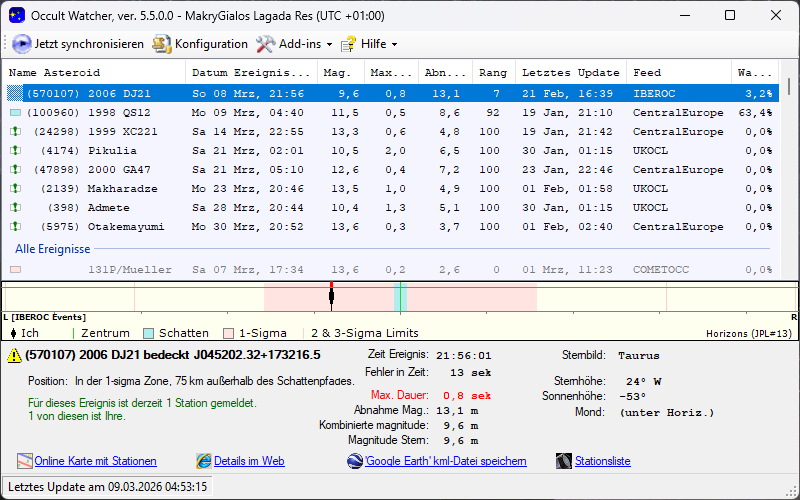Expand the Add-ins dropdown arrow
The height and width of the screenshot is (500, 800).
tap(330, 45)
